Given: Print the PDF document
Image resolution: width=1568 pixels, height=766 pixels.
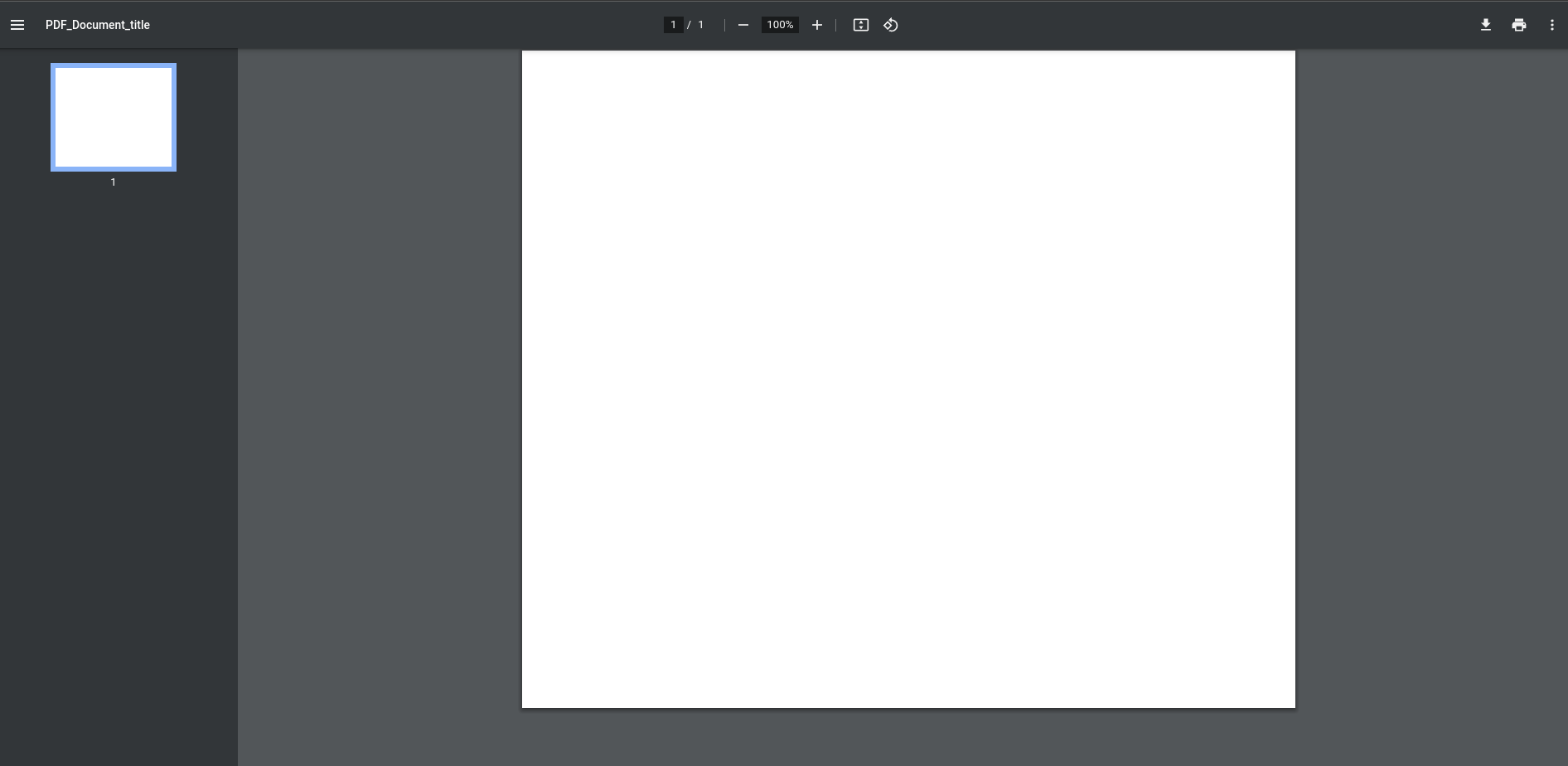Looking at the screenshot, I should coord(1519,25).
